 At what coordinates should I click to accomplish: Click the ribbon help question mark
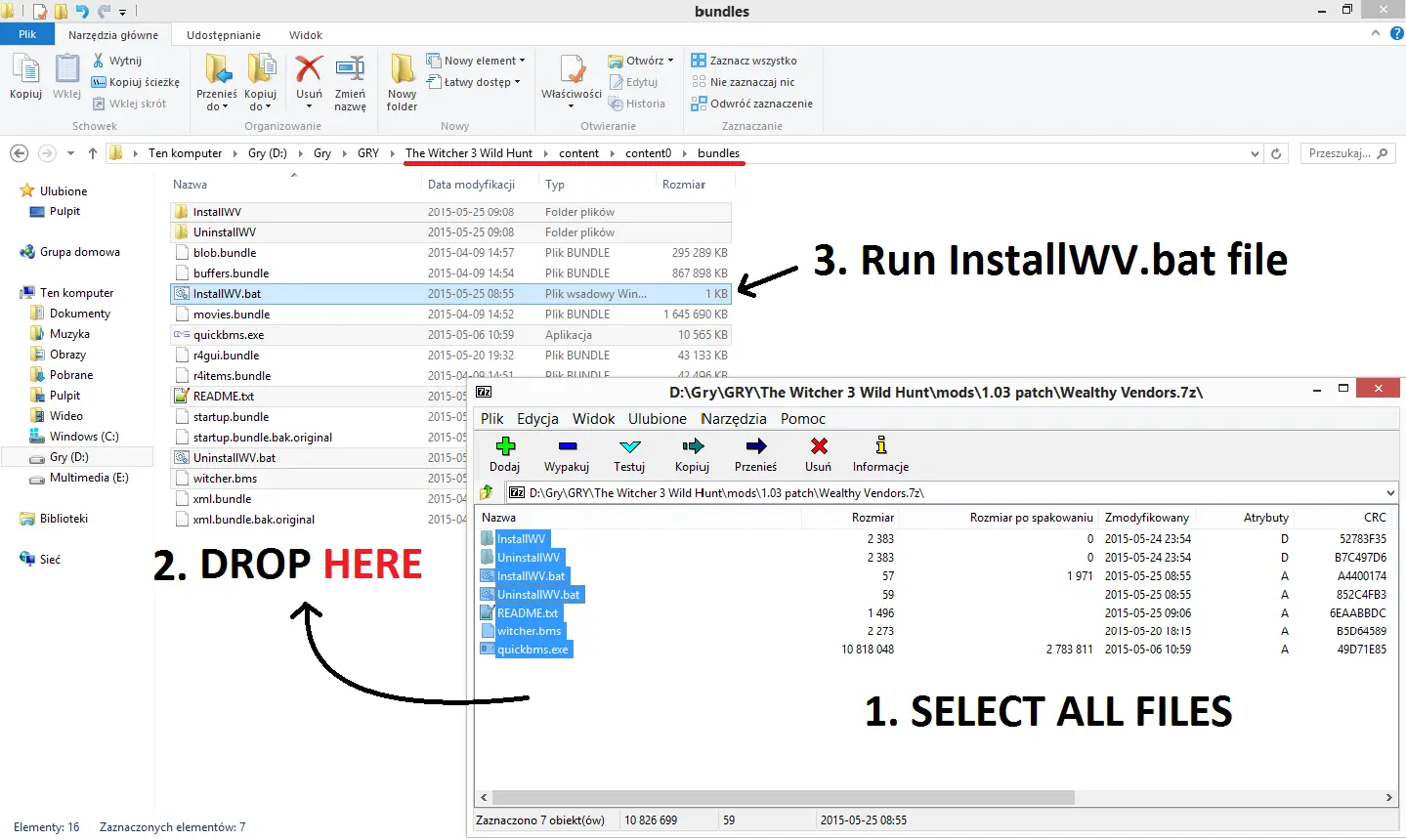(x=1395, y=33)
